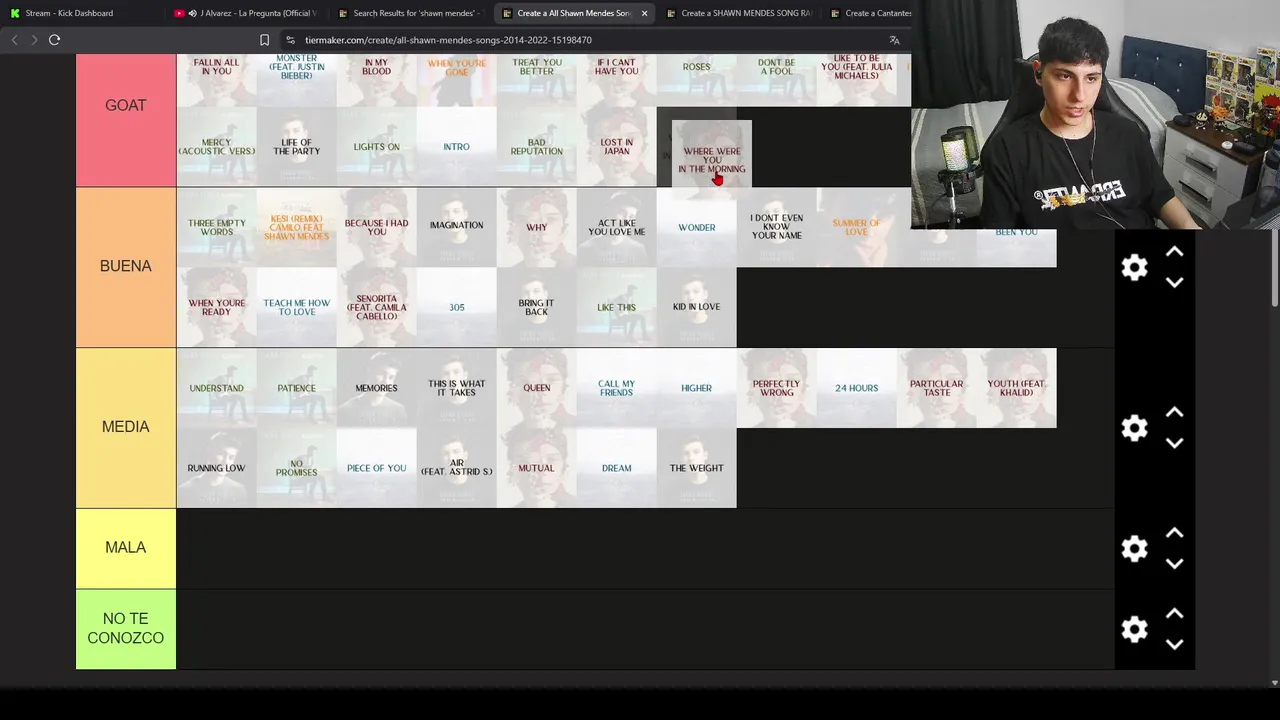This screenshot has width=1280, height=720.
Task: Select the Kid In Love tile
Action: 697,307
